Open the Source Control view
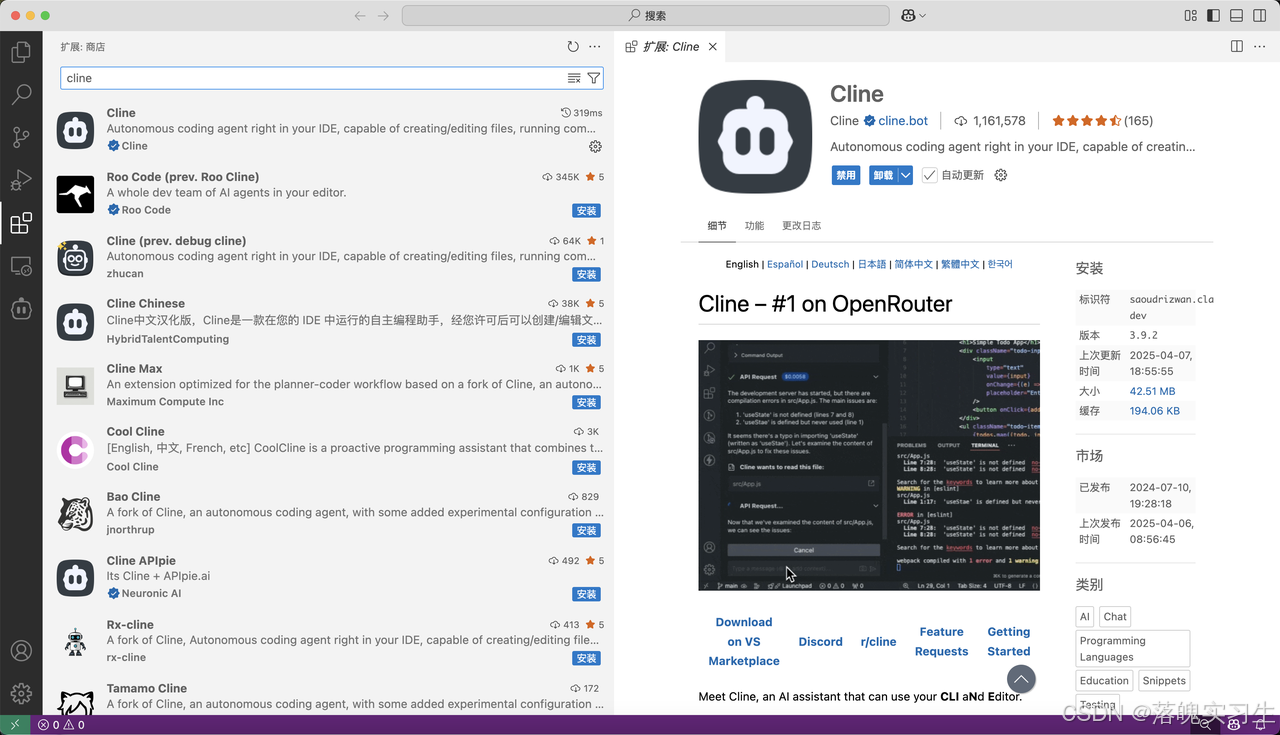The height and width of the screenshot is (735, 1280). click(21, 138)
